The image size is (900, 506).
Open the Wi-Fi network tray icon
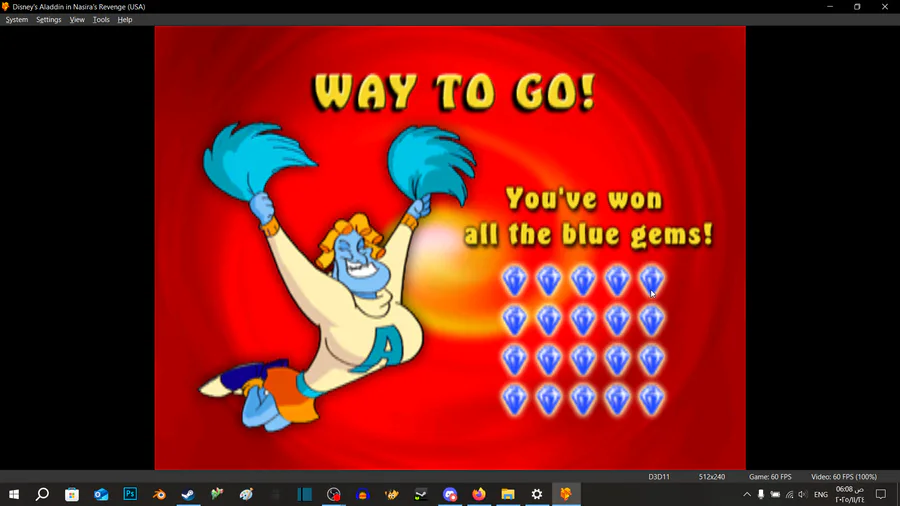click(x=789, y=494)
